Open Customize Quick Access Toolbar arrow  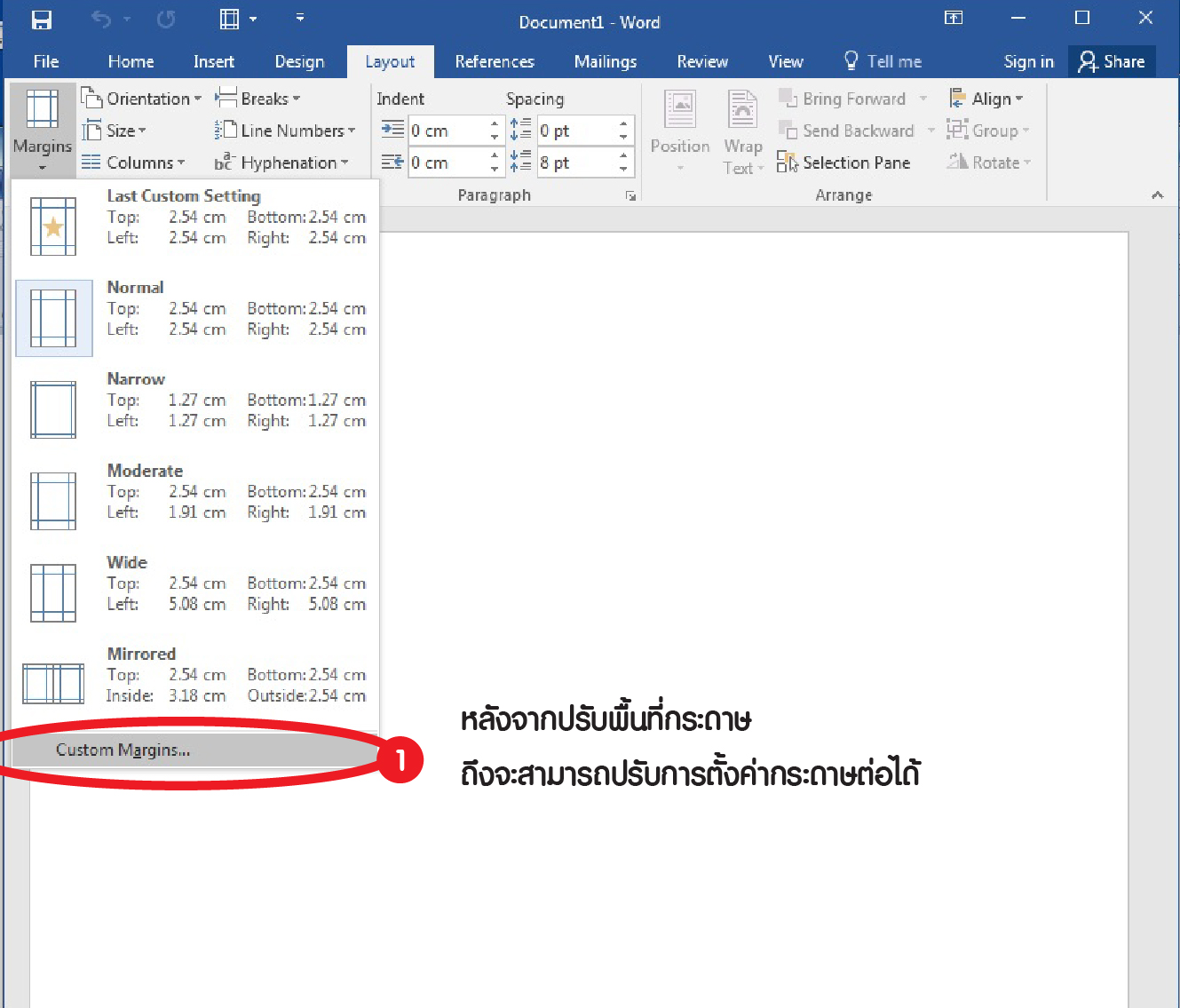300,18
